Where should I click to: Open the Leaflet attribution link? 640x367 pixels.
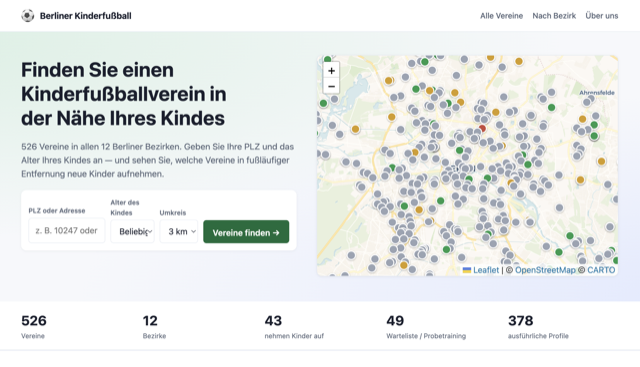click(486, 270)
